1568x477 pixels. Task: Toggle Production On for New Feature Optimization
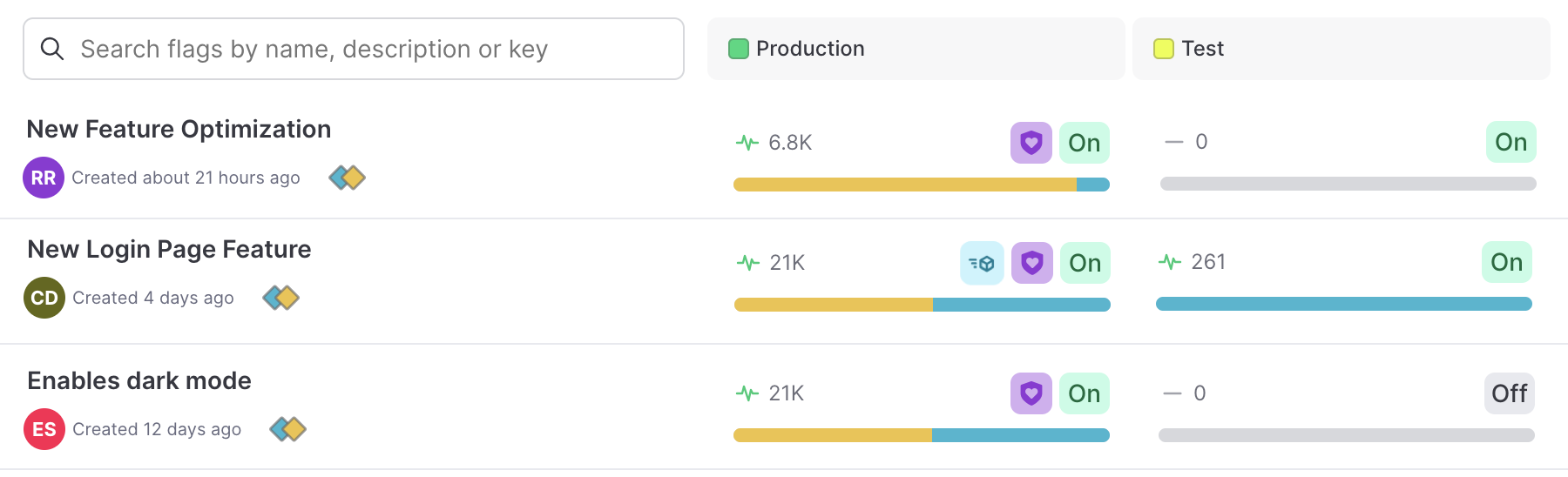(x=1085, y=143)
